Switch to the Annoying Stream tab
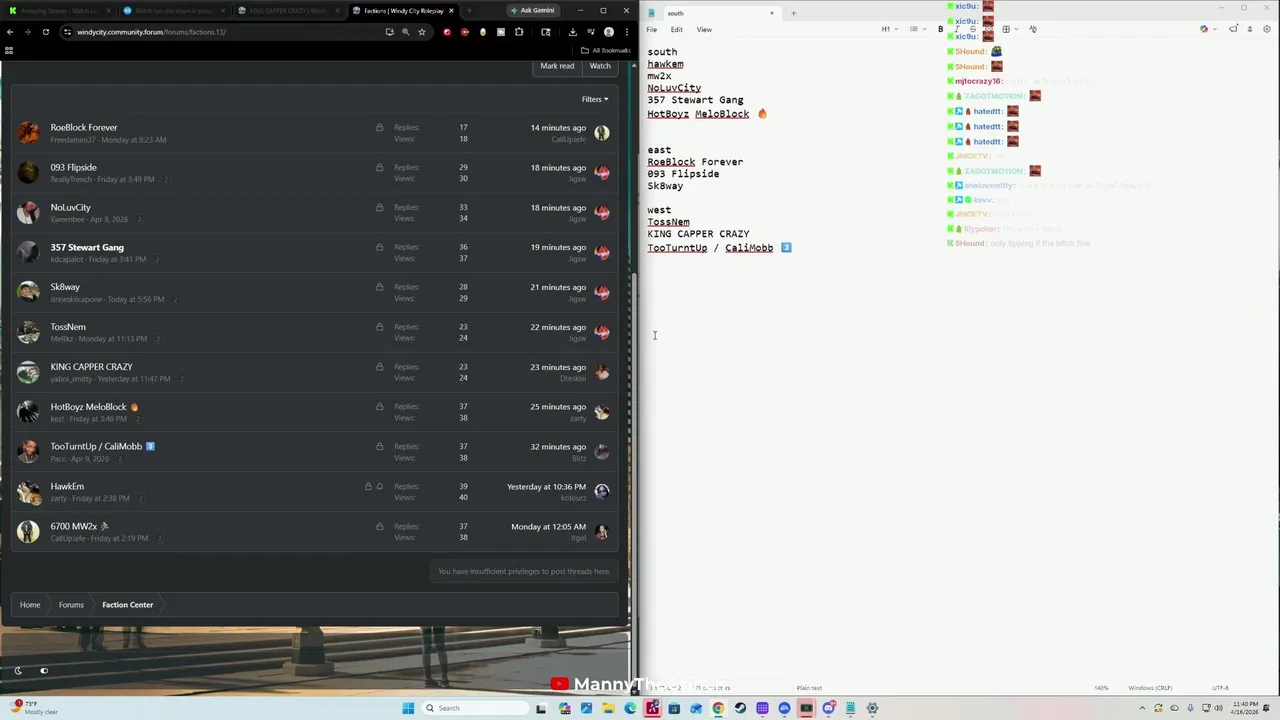 pos(58,10)
